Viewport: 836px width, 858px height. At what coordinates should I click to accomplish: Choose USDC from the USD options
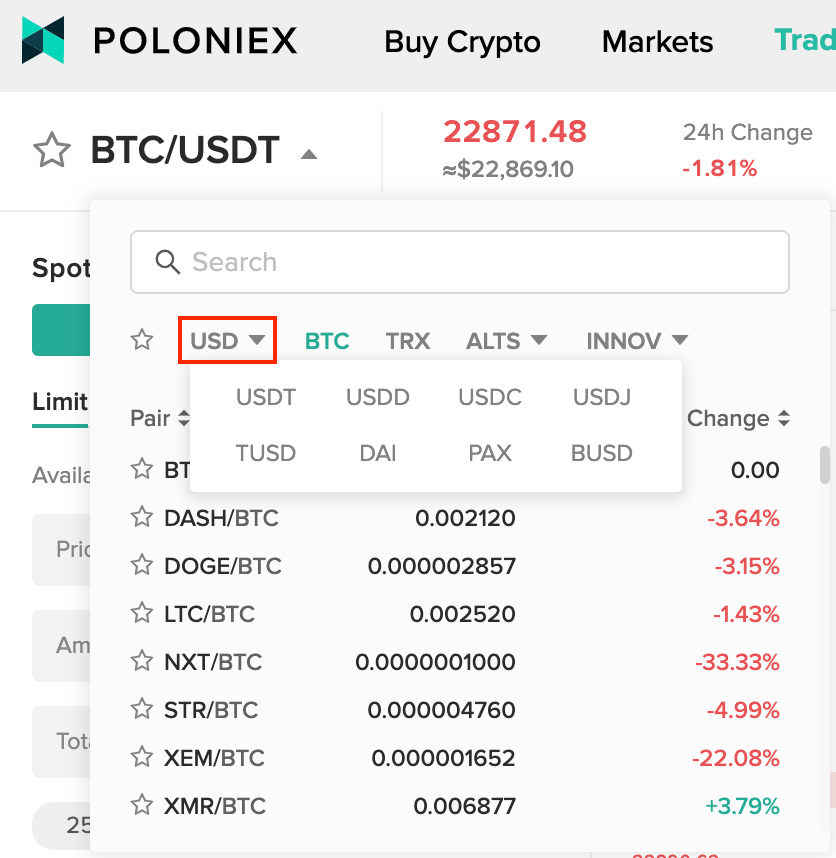(x=490, y=397)
